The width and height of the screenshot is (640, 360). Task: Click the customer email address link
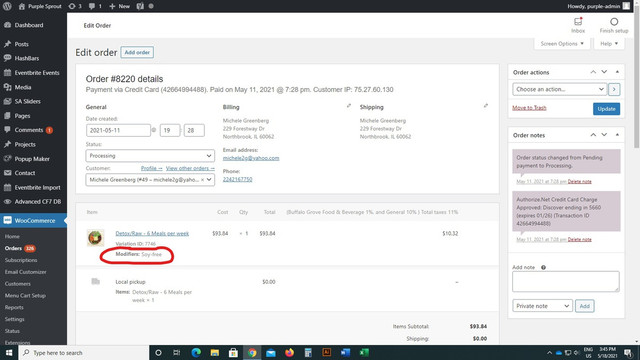pyautogui.click(x=251, y=158)
